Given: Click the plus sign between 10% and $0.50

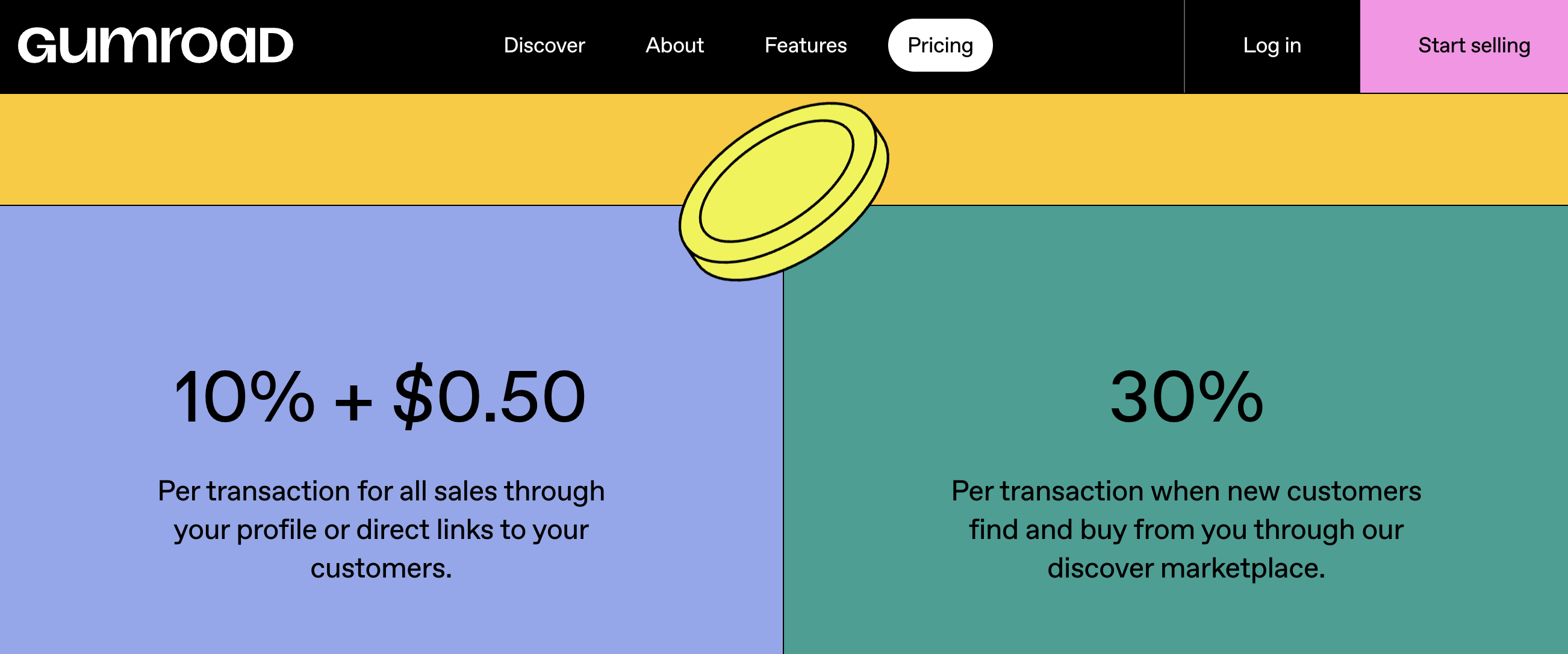Looking at the screenshot, I should tap(353, 403).
